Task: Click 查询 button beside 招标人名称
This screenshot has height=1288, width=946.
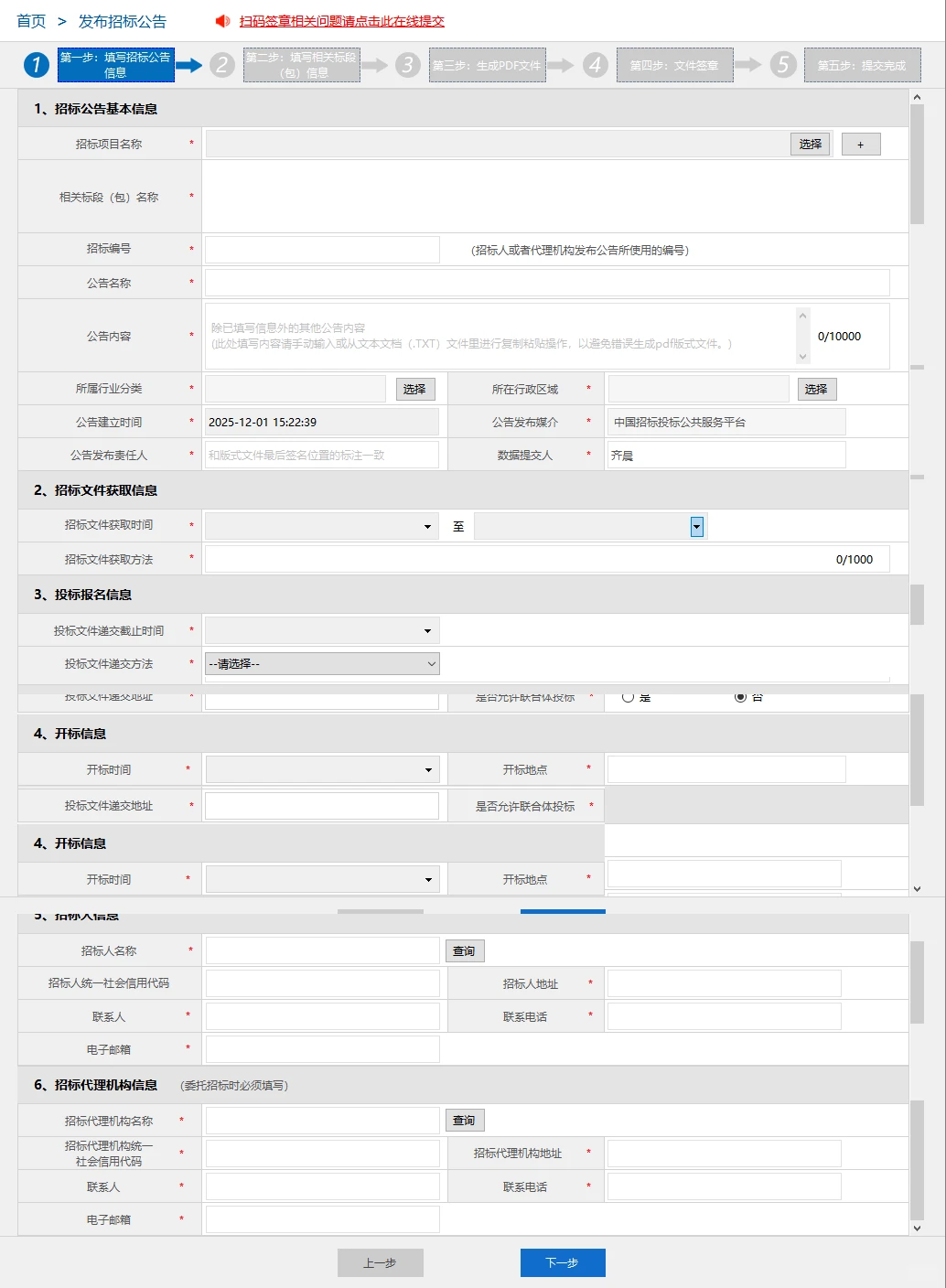Action: 465,951
